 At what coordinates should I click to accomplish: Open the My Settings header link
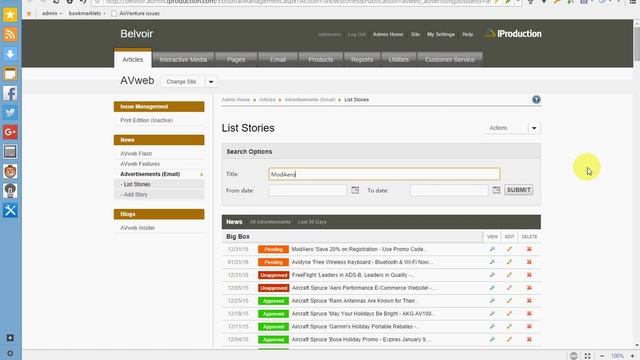[441, 34]
